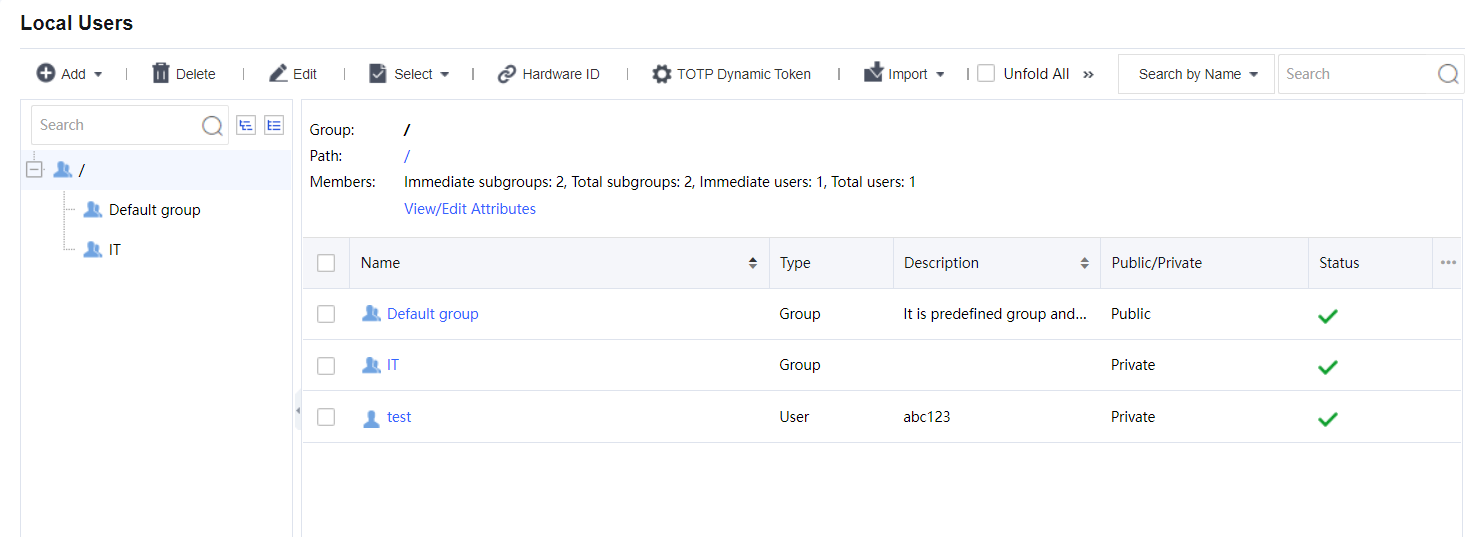The height and width of the screenshot is (537, 1482).
Task: Click the magnifier icon in top-right search
Action: point(1447,74)
